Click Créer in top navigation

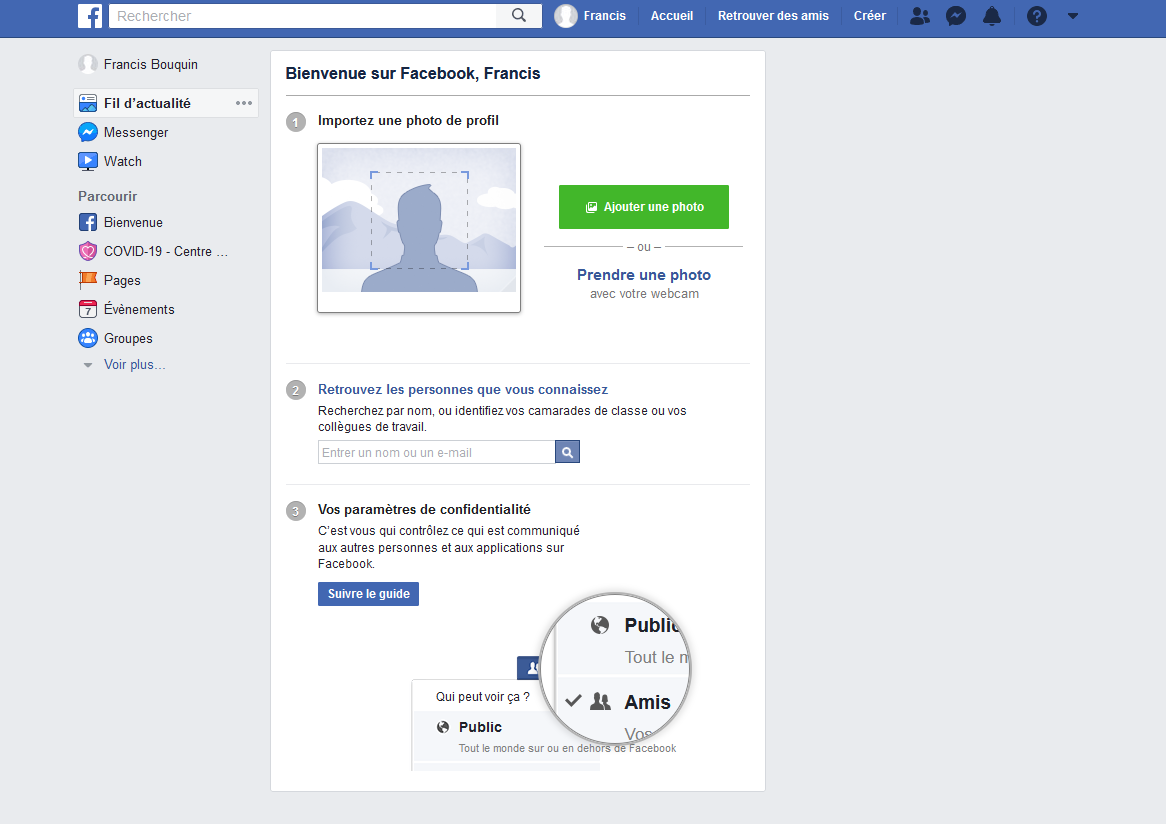pyautogui.click(x=869, y=16)
